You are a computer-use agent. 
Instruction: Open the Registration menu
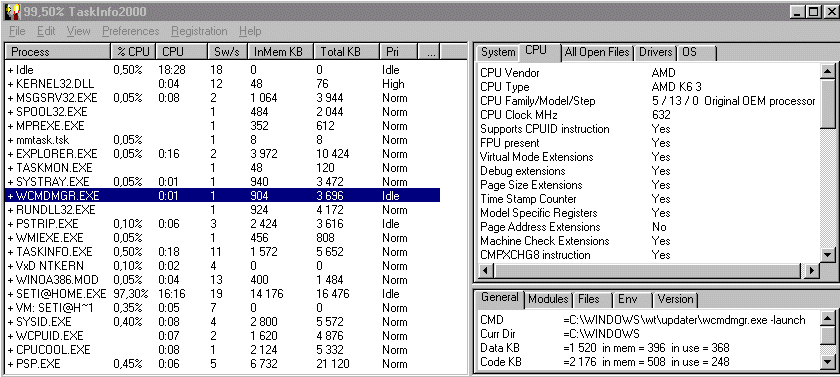tap(199, 31)
